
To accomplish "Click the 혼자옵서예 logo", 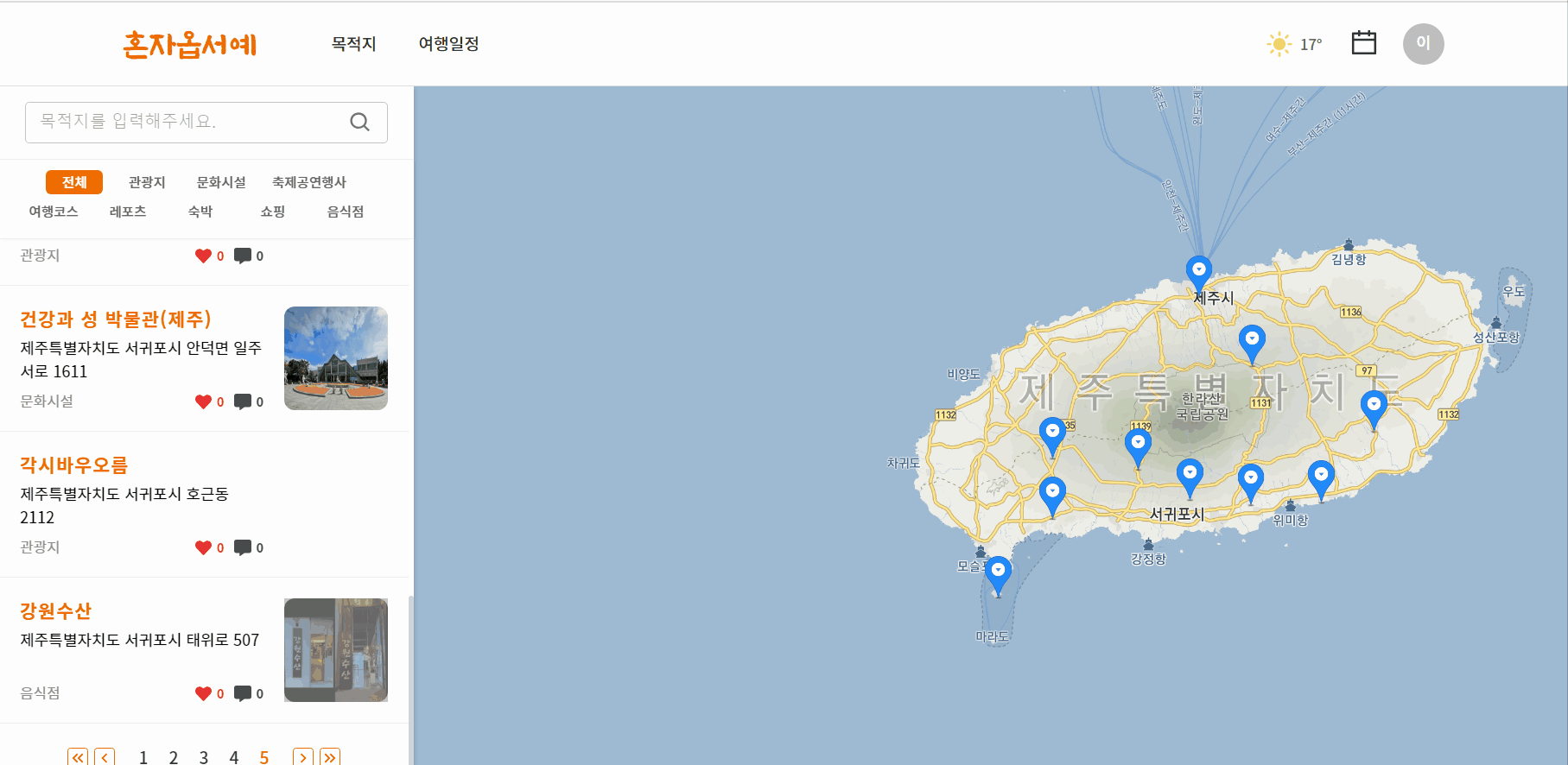I will pyautogui.click(x=190, y=44).
